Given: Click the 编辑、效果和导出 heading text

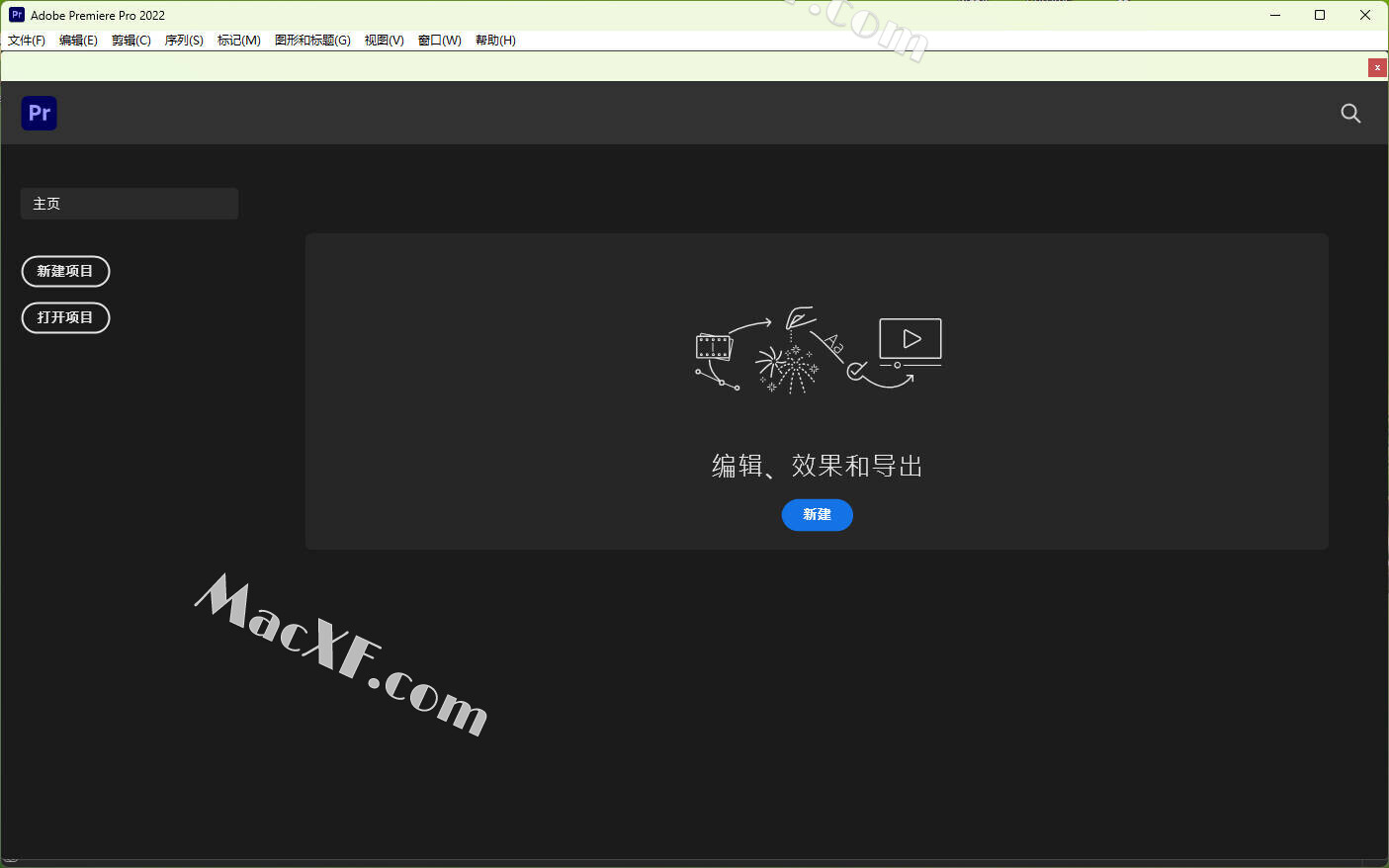Looking at the screenshot, I should coord(818,466).
